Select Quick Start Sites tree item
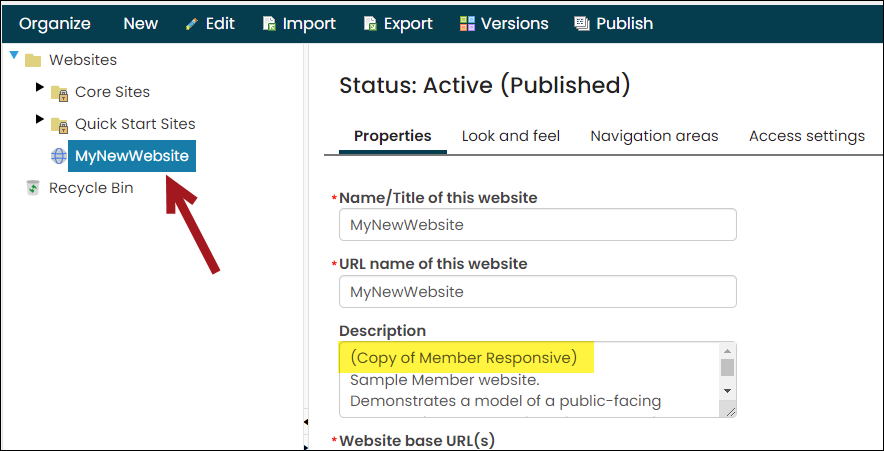 [135, 123]
